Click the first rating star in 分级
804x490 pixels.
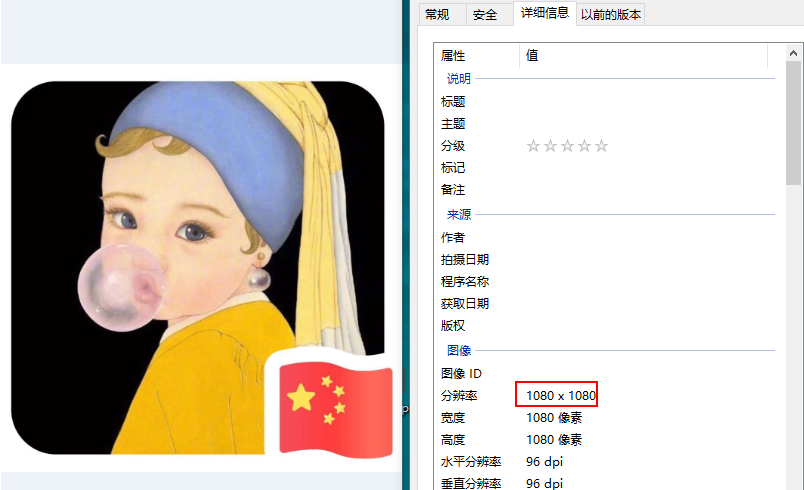coord(533,146)
